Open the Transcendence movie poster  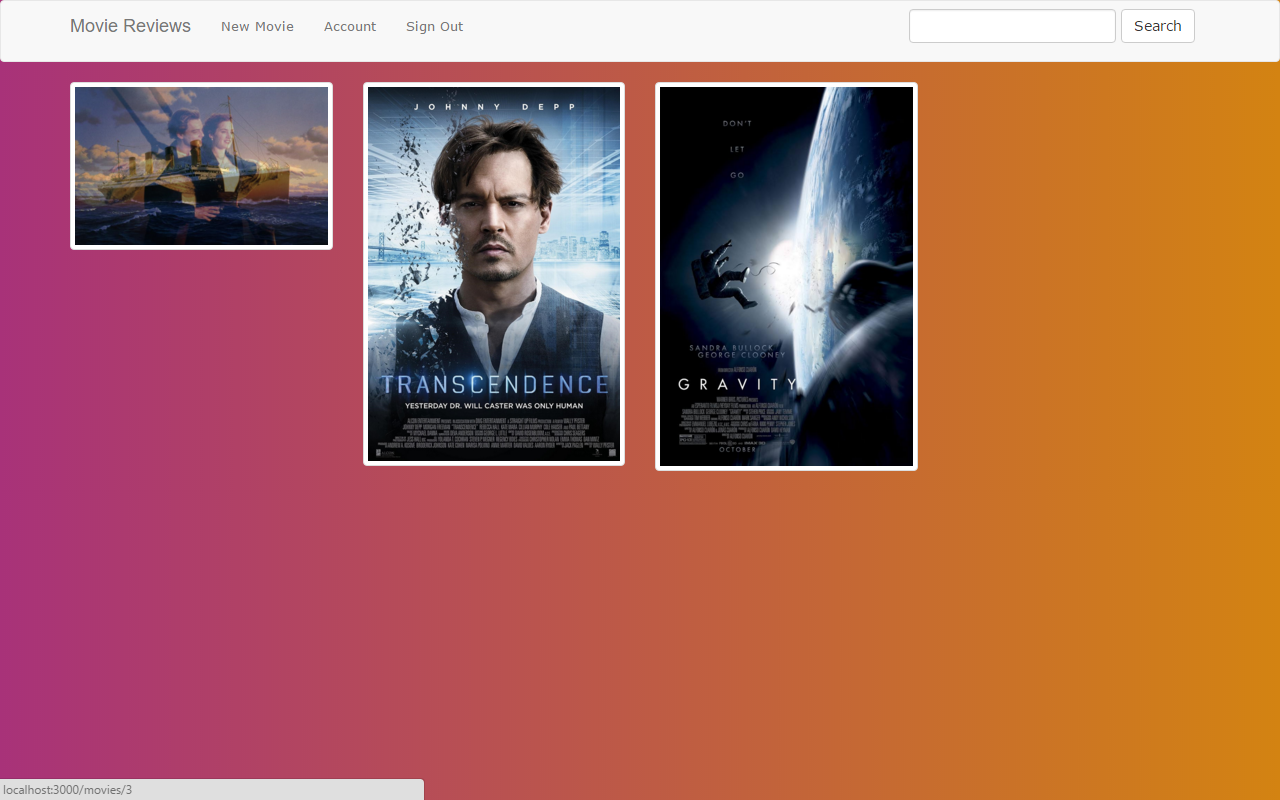(x=494, y=274)
